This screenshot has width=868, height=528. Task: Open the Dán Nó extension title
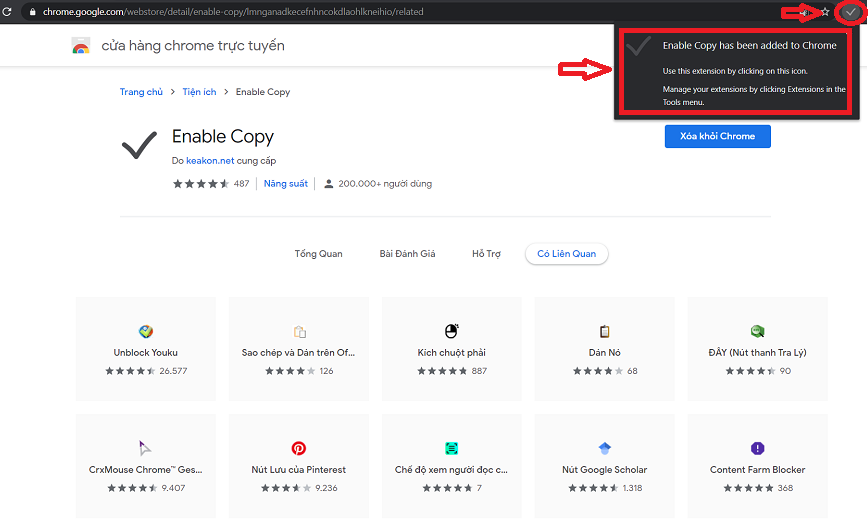pyautogui.click(x=604, y=353)
